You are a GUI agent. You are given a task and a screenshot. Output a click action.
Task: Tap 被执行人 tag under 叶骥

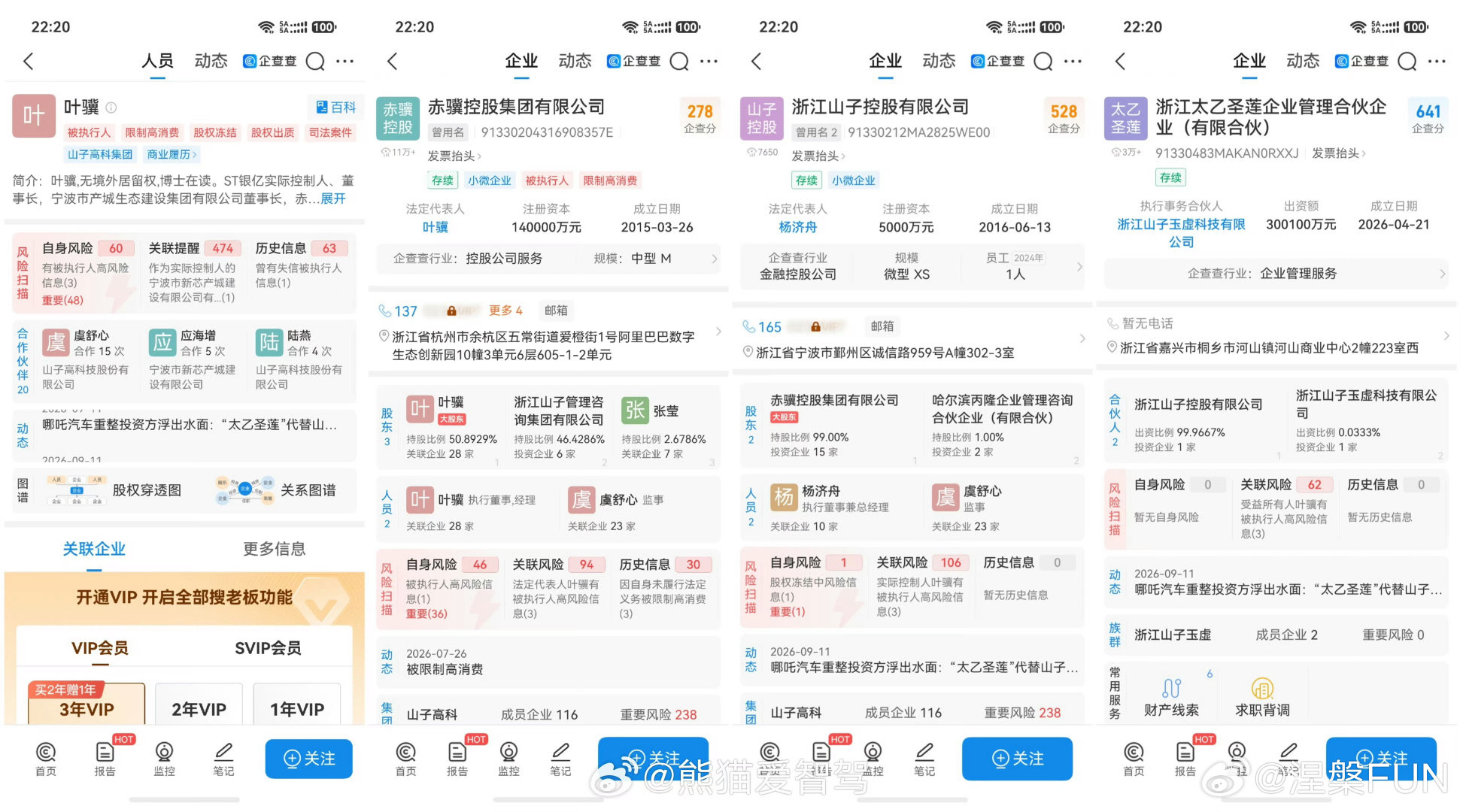(89, 132)
